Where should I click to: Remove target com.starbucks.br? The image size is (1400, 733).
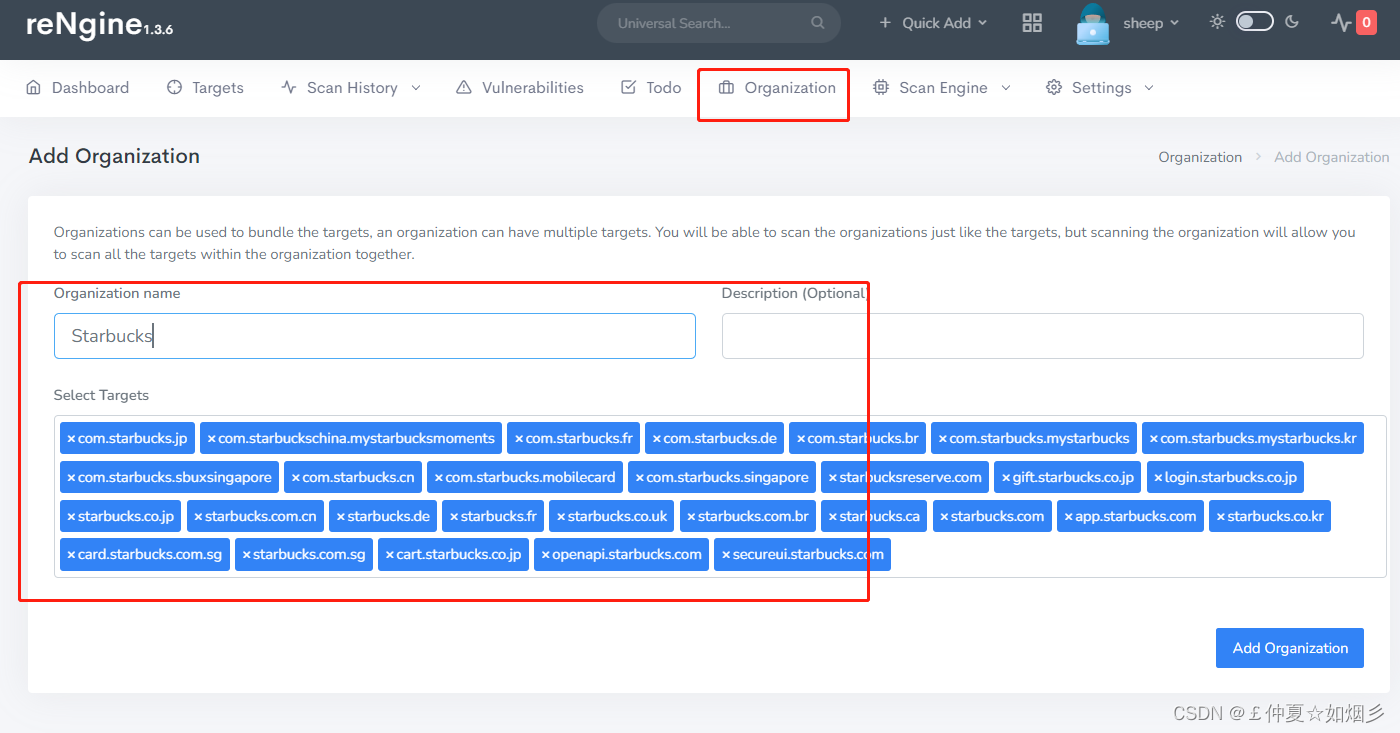(801, 438)
